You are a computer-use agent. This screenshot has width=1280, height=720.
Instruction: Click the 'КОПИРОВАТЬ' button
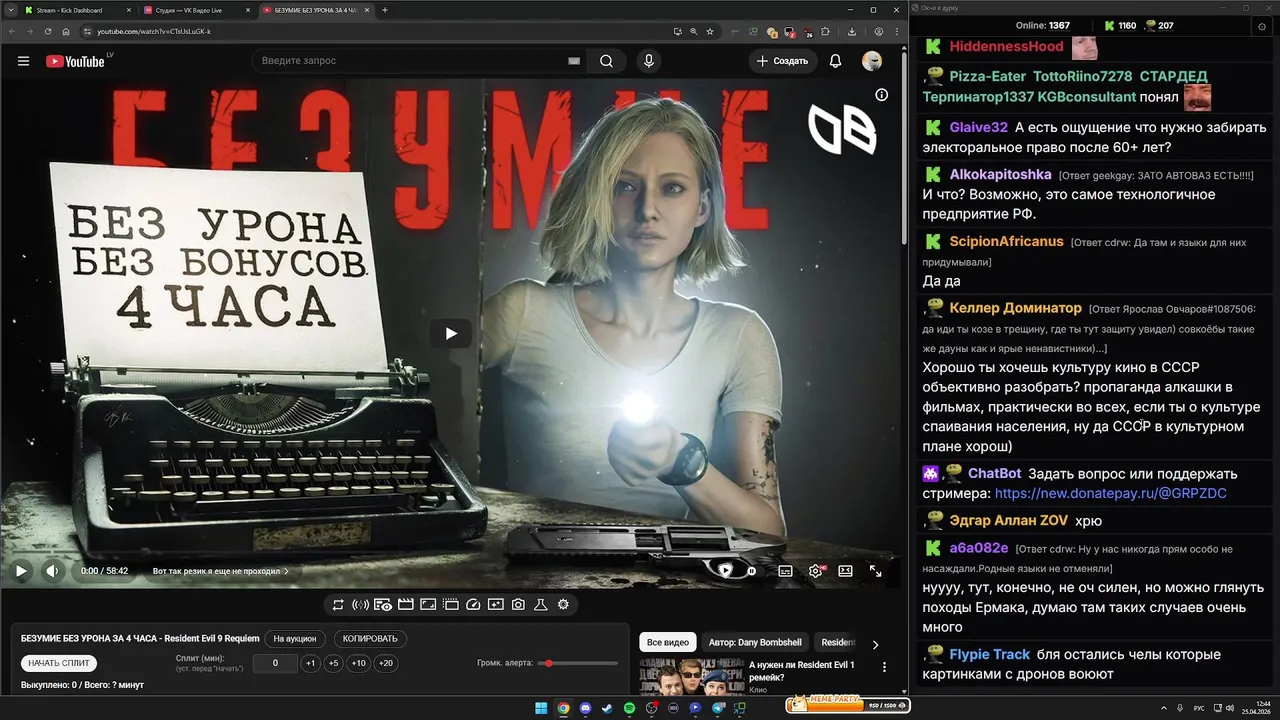tap(370, 639)
